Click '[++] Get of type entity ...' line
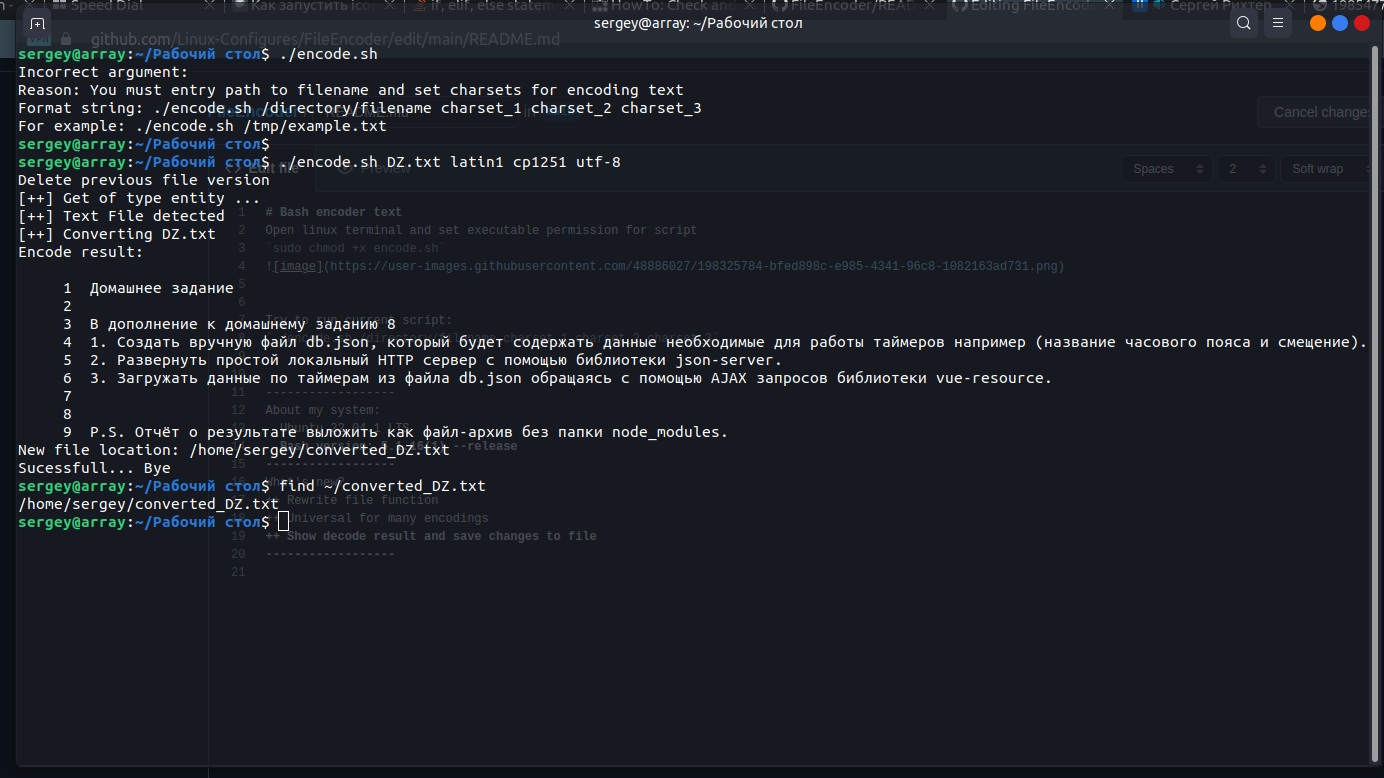The width and height of the screenshot is (1384, 778). [x=139, y=198]
